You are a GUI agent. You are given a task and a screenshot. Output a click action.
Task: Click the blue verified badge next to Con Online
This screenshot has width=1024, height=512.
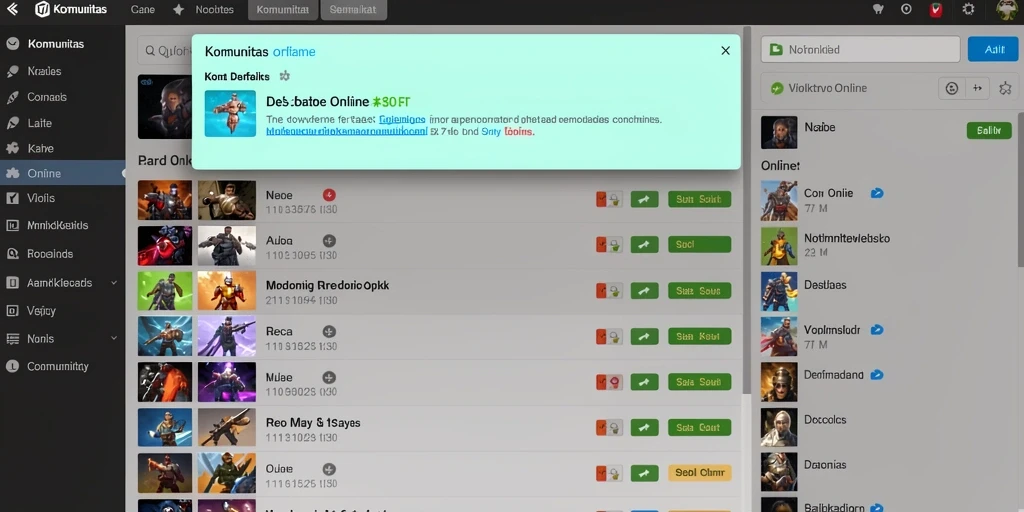(877, 193)
